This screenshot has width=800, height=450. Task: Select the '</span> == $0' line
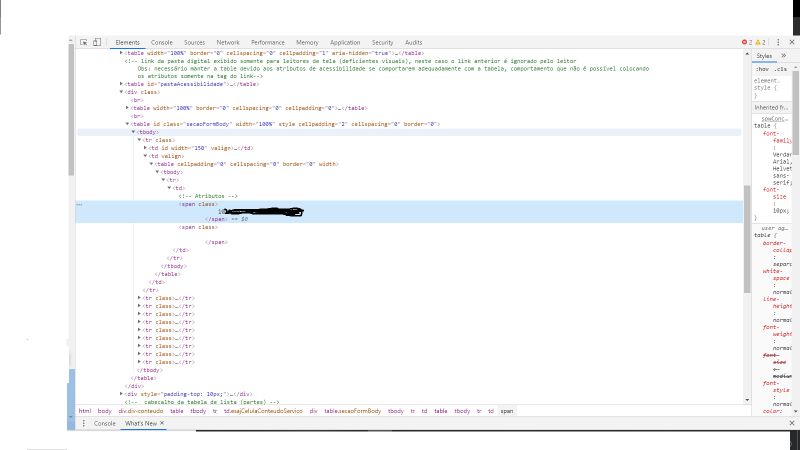(x=227, y=219)
